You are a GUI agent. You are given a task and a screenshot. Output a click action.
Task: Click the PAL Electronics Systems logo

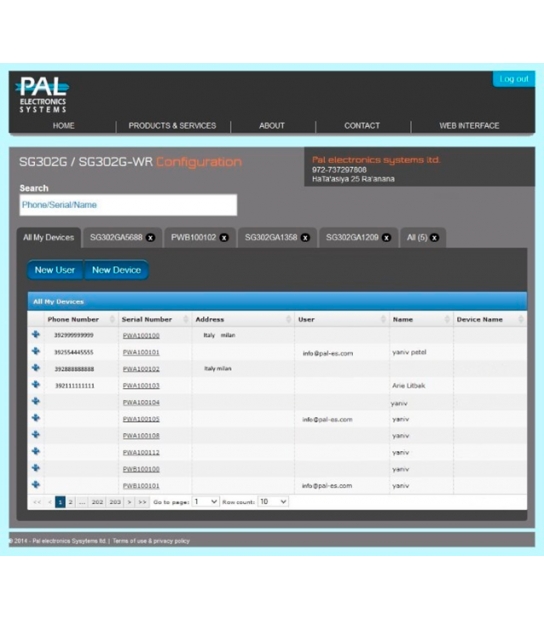click(x=43, y=95)
